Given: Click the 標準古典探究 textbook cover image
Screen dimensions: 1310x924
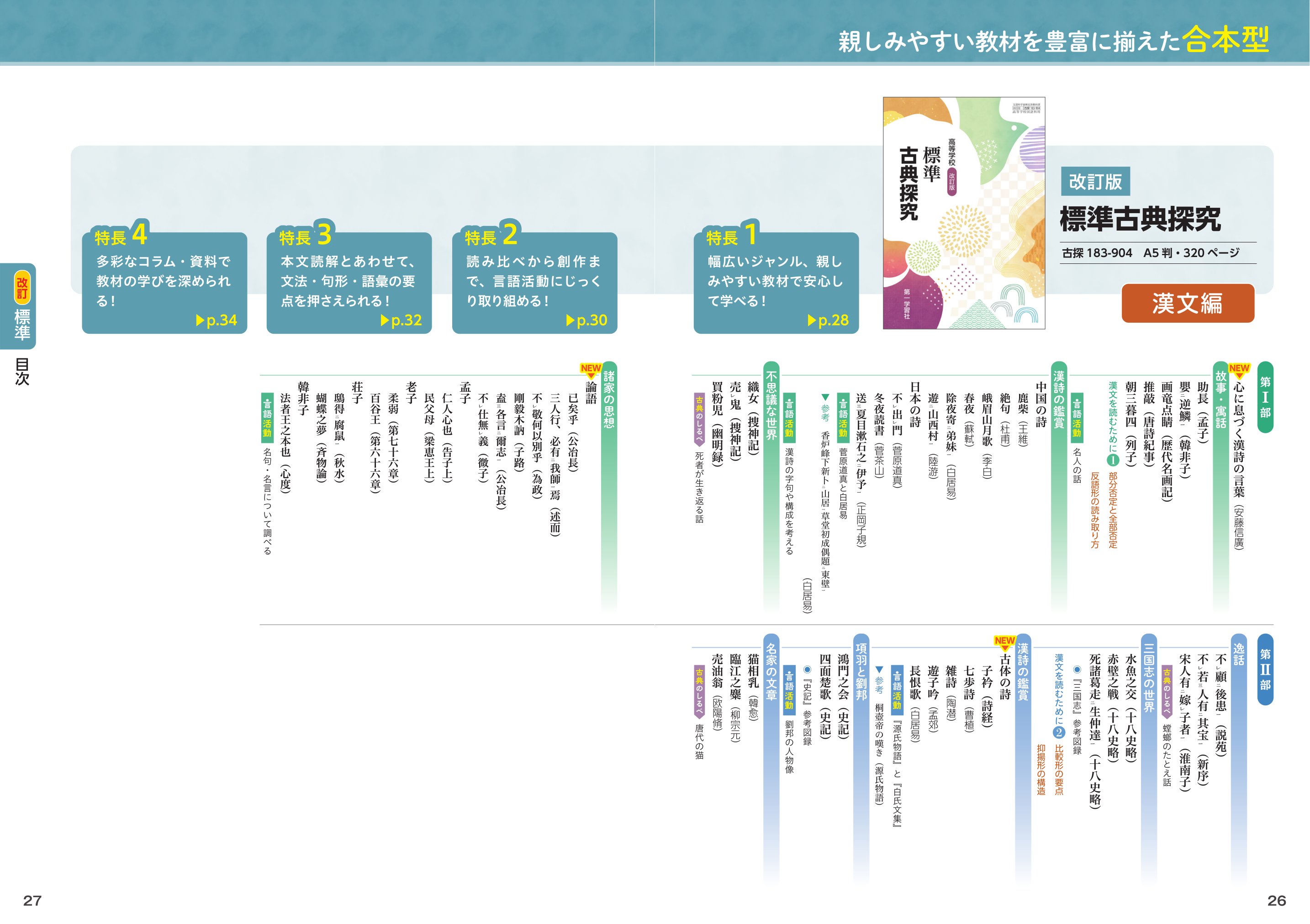Looking at the screenshot, I should 964,213.
